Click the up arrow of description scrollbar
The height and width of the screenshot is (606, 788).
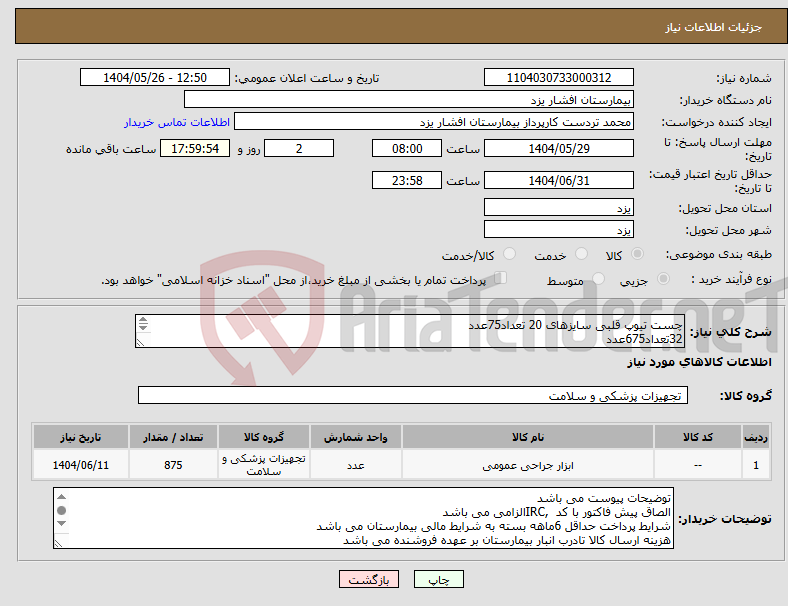(143, 320)
